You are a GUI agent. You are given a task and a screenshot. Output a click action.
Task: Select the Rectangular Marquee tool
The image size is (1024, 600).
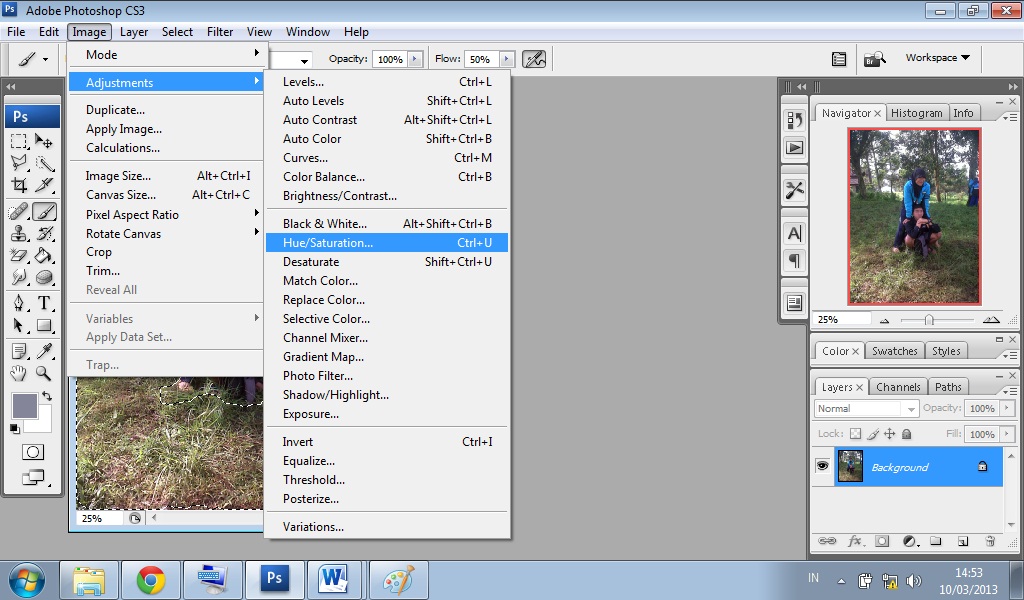(x=19, y=140)
